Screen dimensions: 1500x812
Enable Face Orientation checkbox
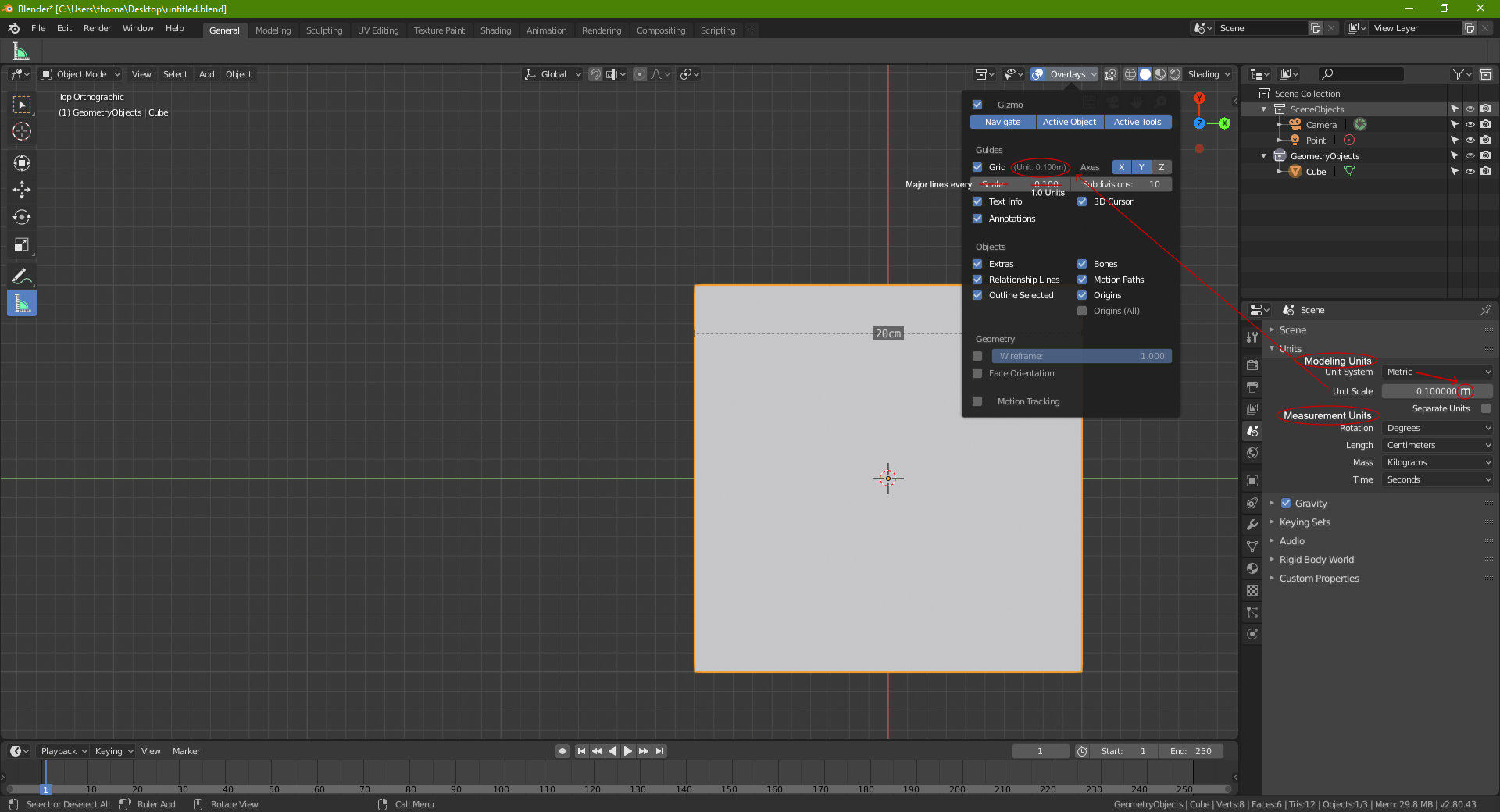[977, 373]
